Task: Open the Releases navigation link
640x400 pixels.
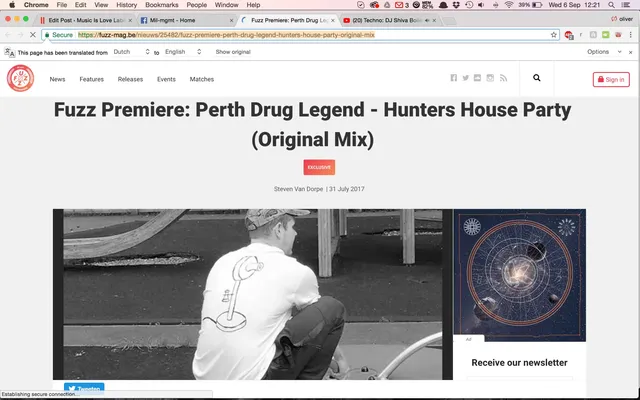Action: tap(130, 79)
